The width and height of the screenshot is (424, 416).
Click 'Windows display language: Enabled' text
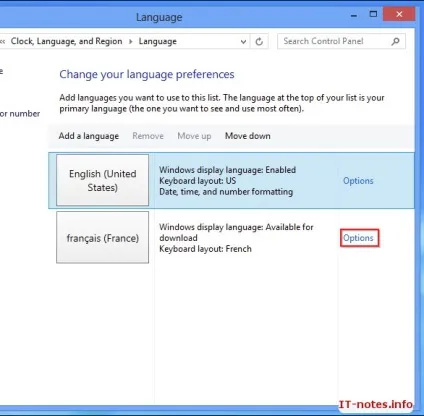[227, 170]
